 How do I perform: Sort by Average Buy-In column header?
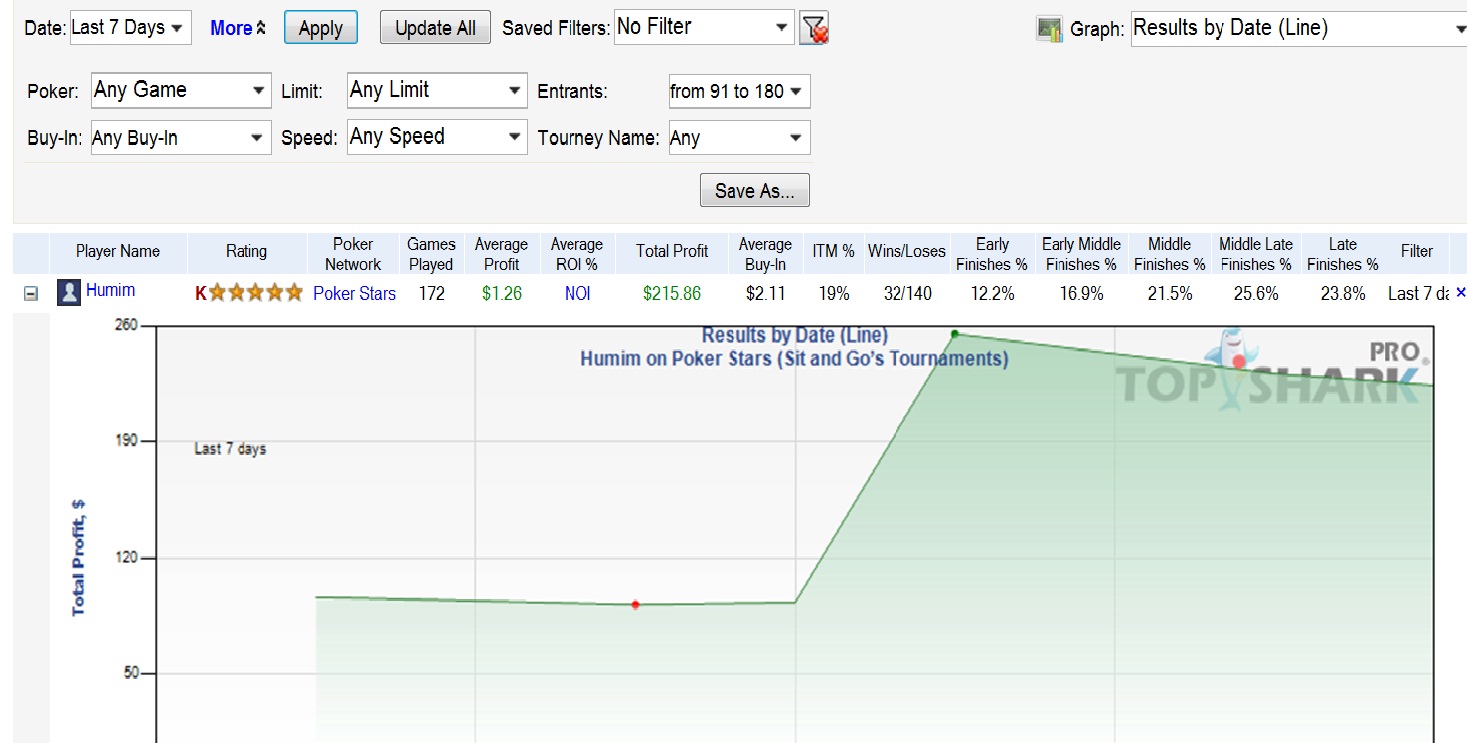pos(765,254)
